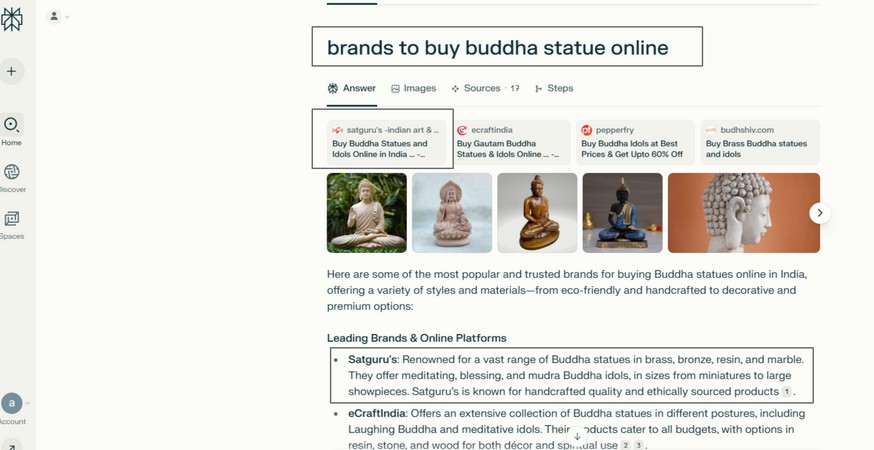The image size is (874, 450).
Task: Open the Satguru's source card
Action: coord(386,142)
